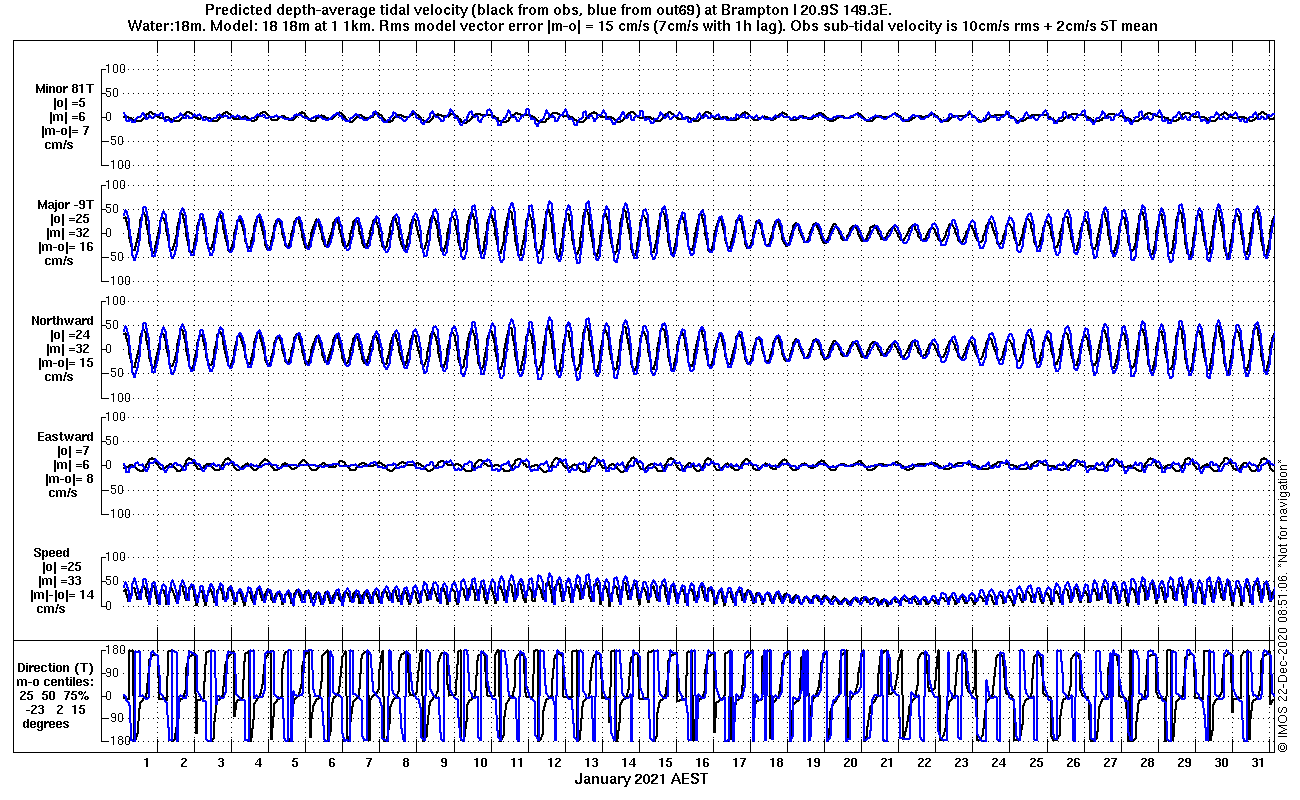Click the 'January 2021 AEST' axis title
This screenshot has width=1300, height=800.
pyautogui.click(x=641, y=779)
